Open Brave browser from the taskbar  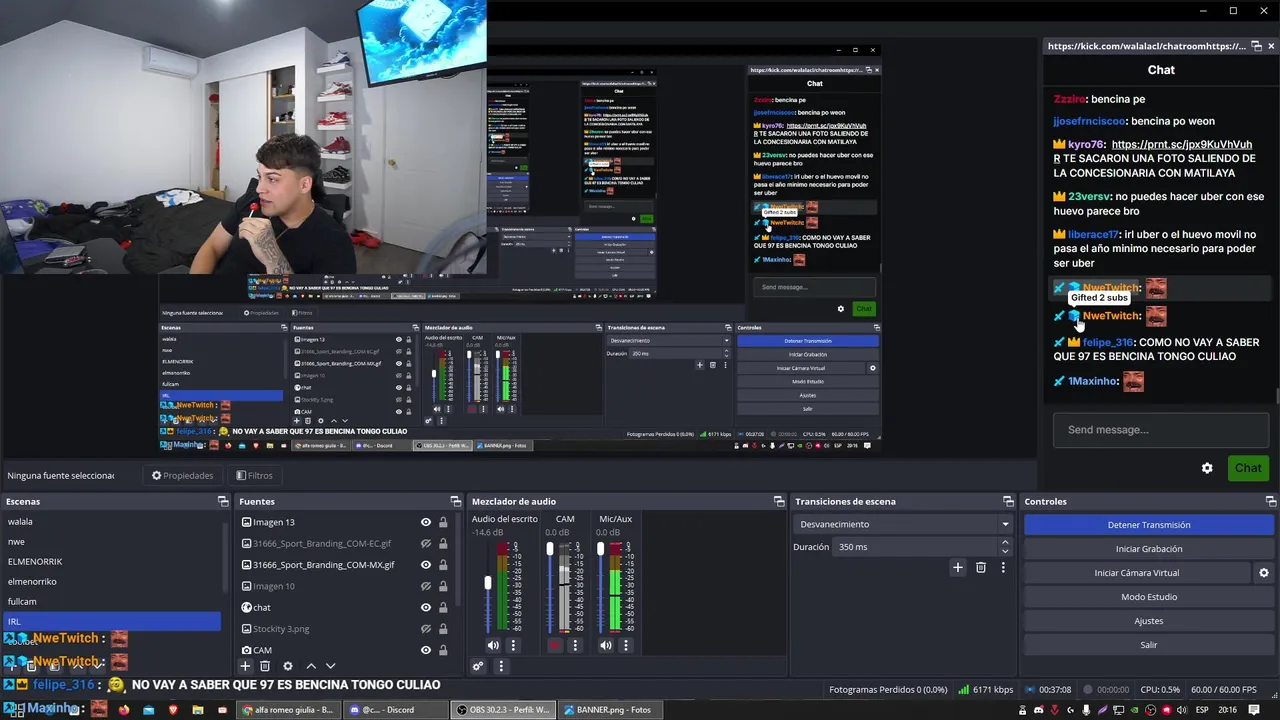coord(173,710)
